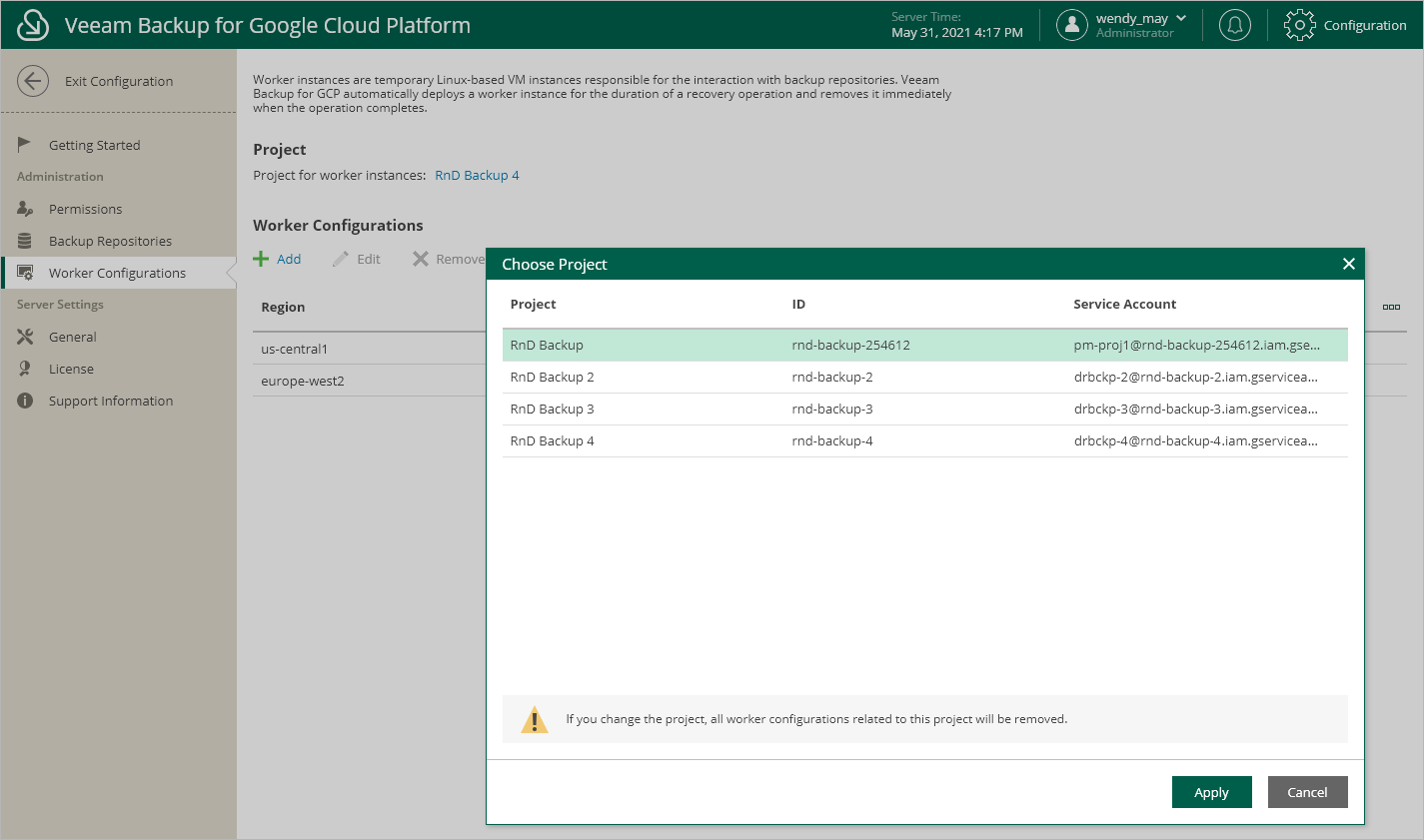Viewport: 1424px width, 840px height.
Task: Select Worker Configurations menu item
Action: tap(118, 273)
